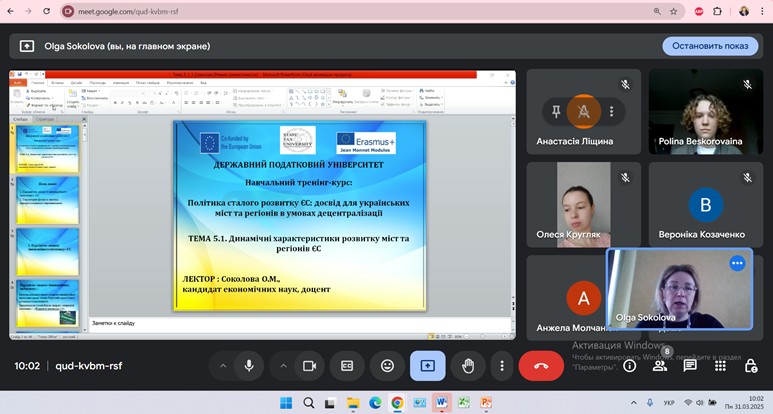
Task: Open the blue options button on Olga Sokolova self-view
Action: [737, 263]
